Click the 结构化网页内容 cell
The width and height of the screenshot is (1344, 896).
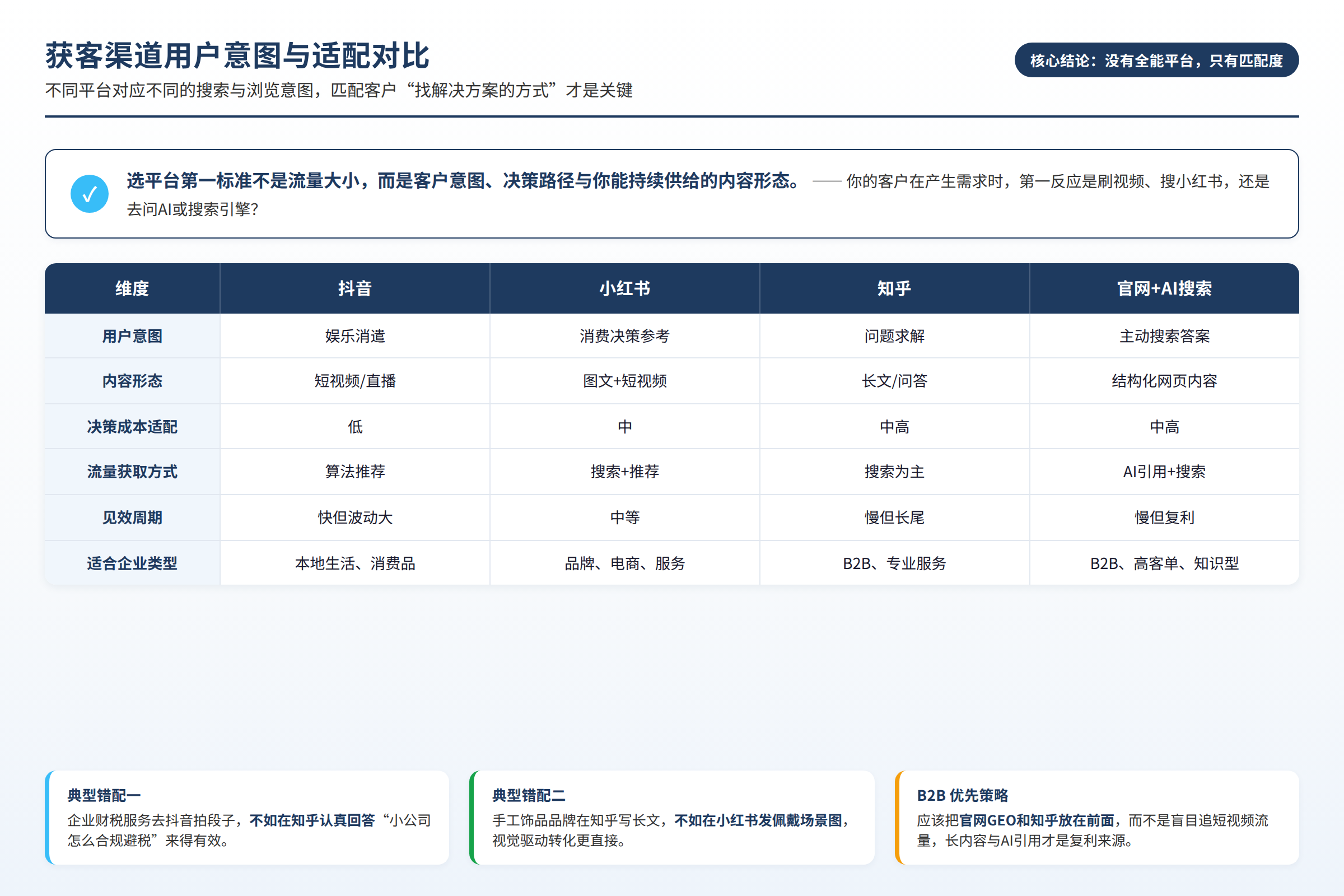pos(1164,381)
